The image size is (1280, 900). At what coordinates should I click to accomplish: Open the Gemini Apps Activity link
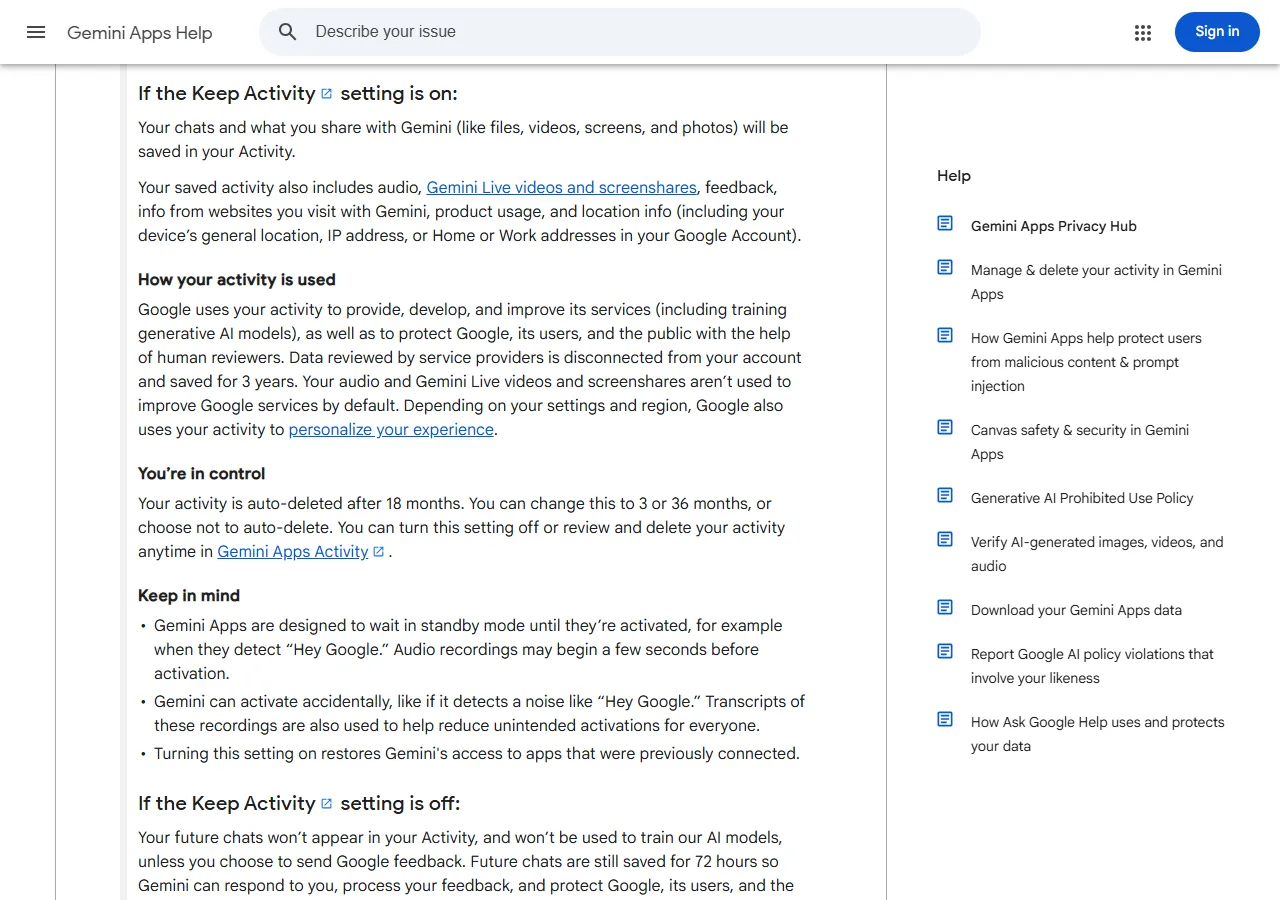pyautogui.click(x=293, y=552)
